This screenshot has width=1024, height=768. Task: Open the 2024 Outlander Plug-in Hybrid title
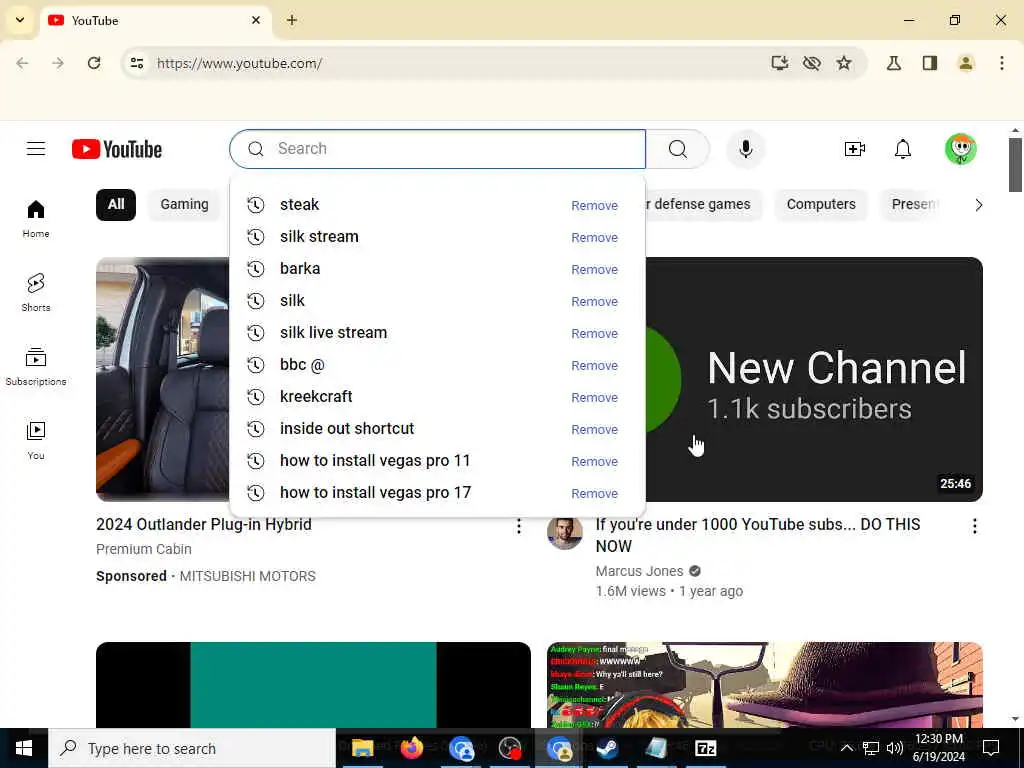click(204, 524)
